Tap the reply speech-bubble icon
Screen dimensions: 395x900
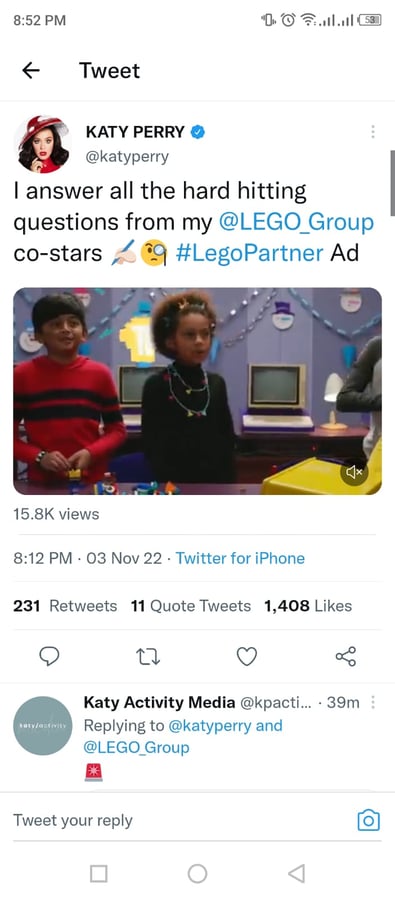coord(49,656)
